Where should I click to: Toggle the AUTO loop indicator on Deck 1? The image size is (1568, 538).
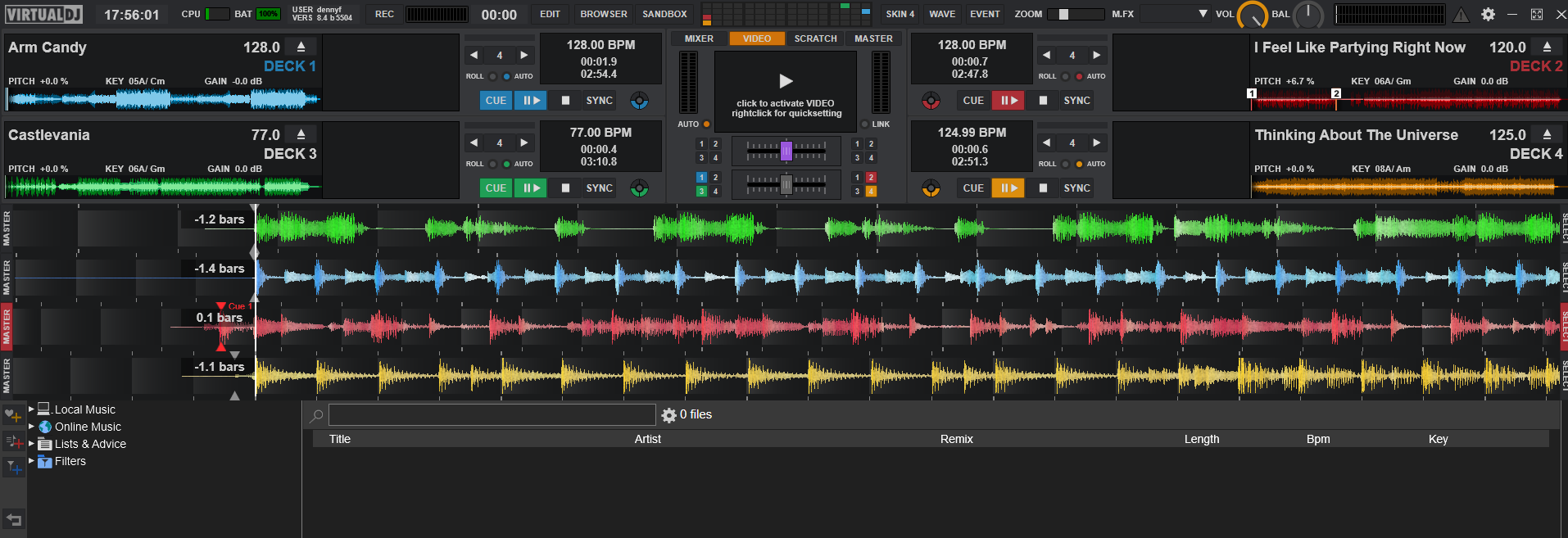pyautogui.click(x=506, y=76)
